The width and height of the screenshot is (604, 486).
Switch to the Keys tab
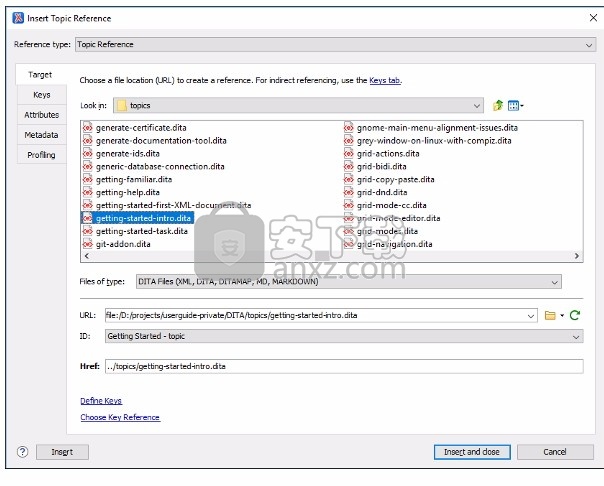[x=42, y=95]
